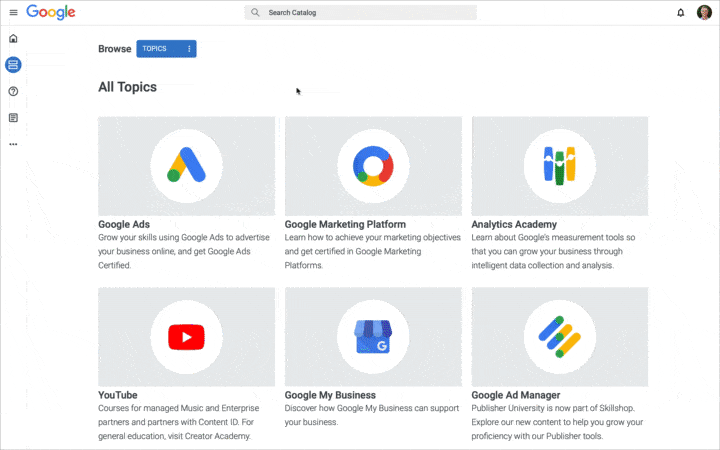Viewport: 720px width, 450px height.
Task: Click the Google Ad Manager title
Action: click(x=516, y=395)
